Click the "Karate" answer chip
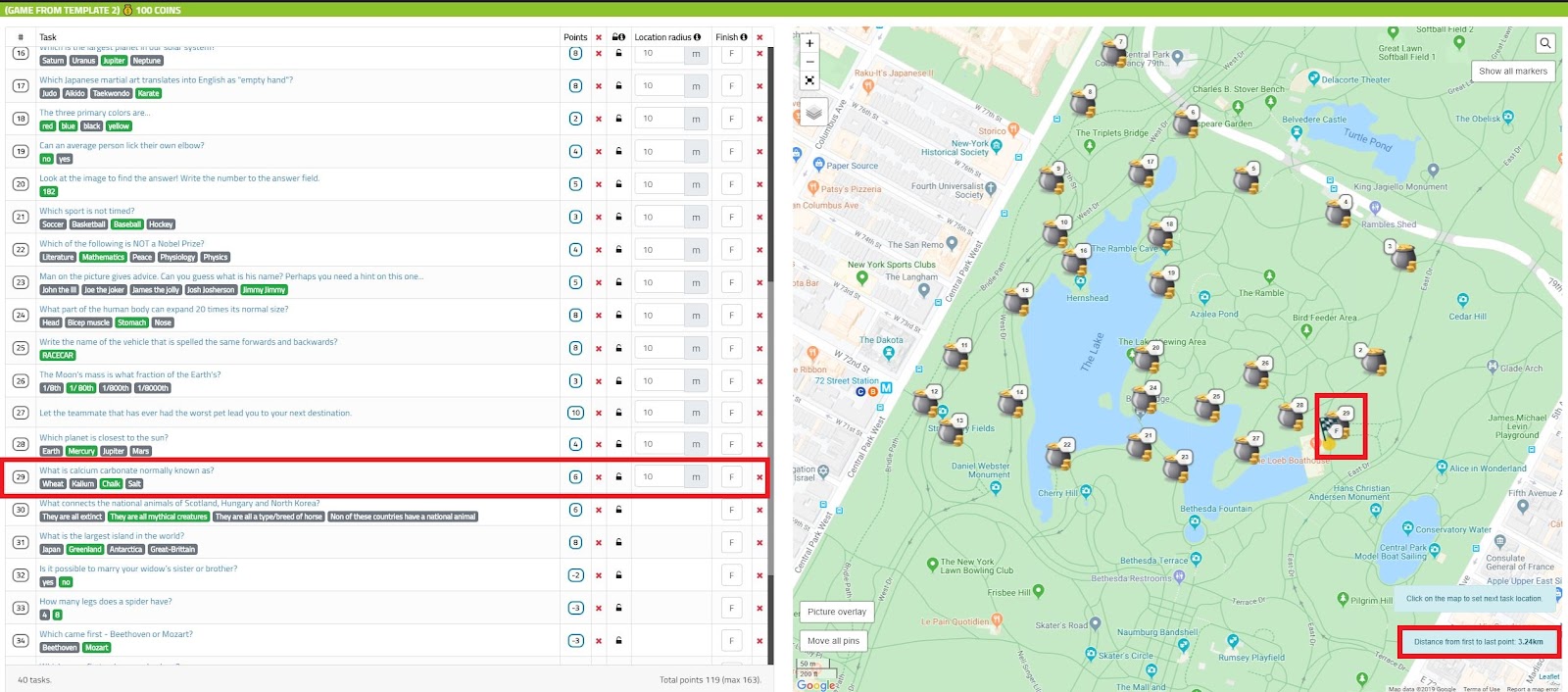The width and height of the screenshot is (1568, 692). point(148,94)
